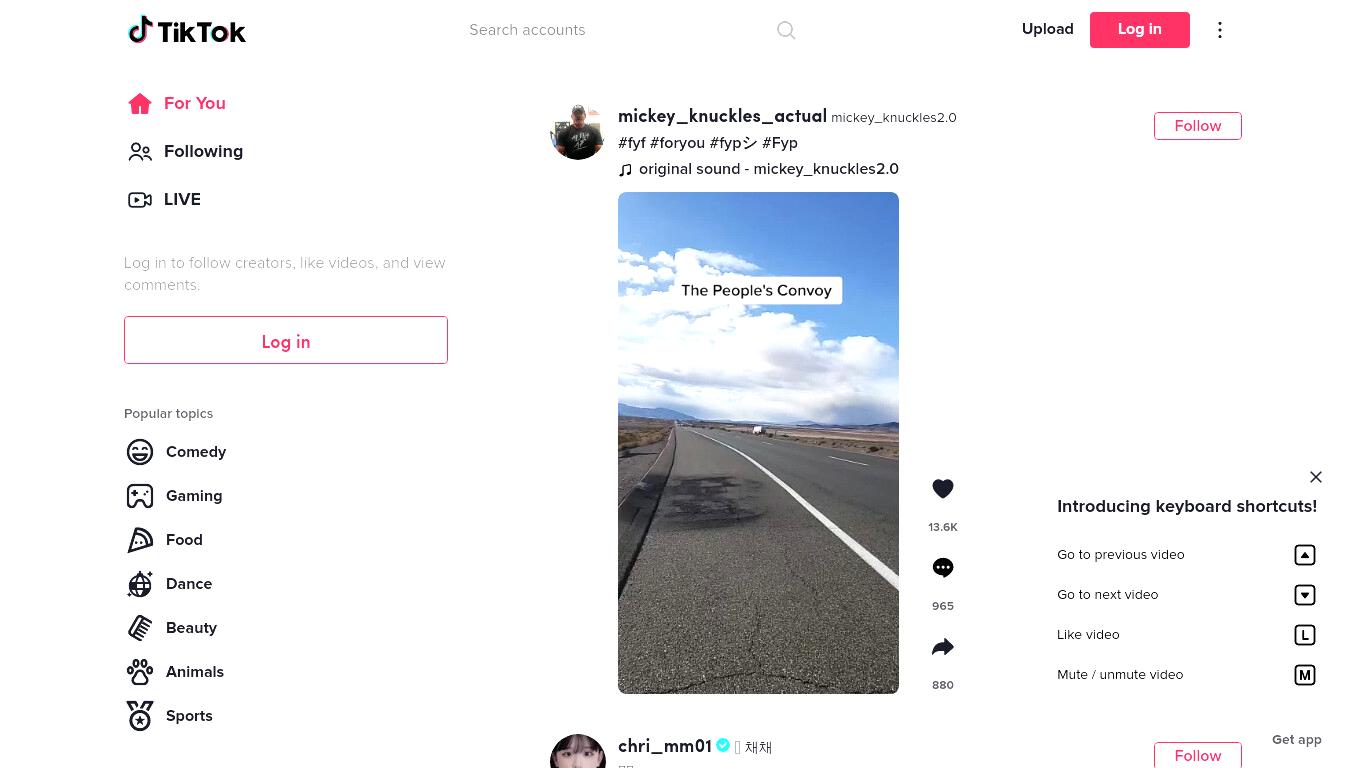Open mickey_knuckles_actual profile avatar

(578, 132)
